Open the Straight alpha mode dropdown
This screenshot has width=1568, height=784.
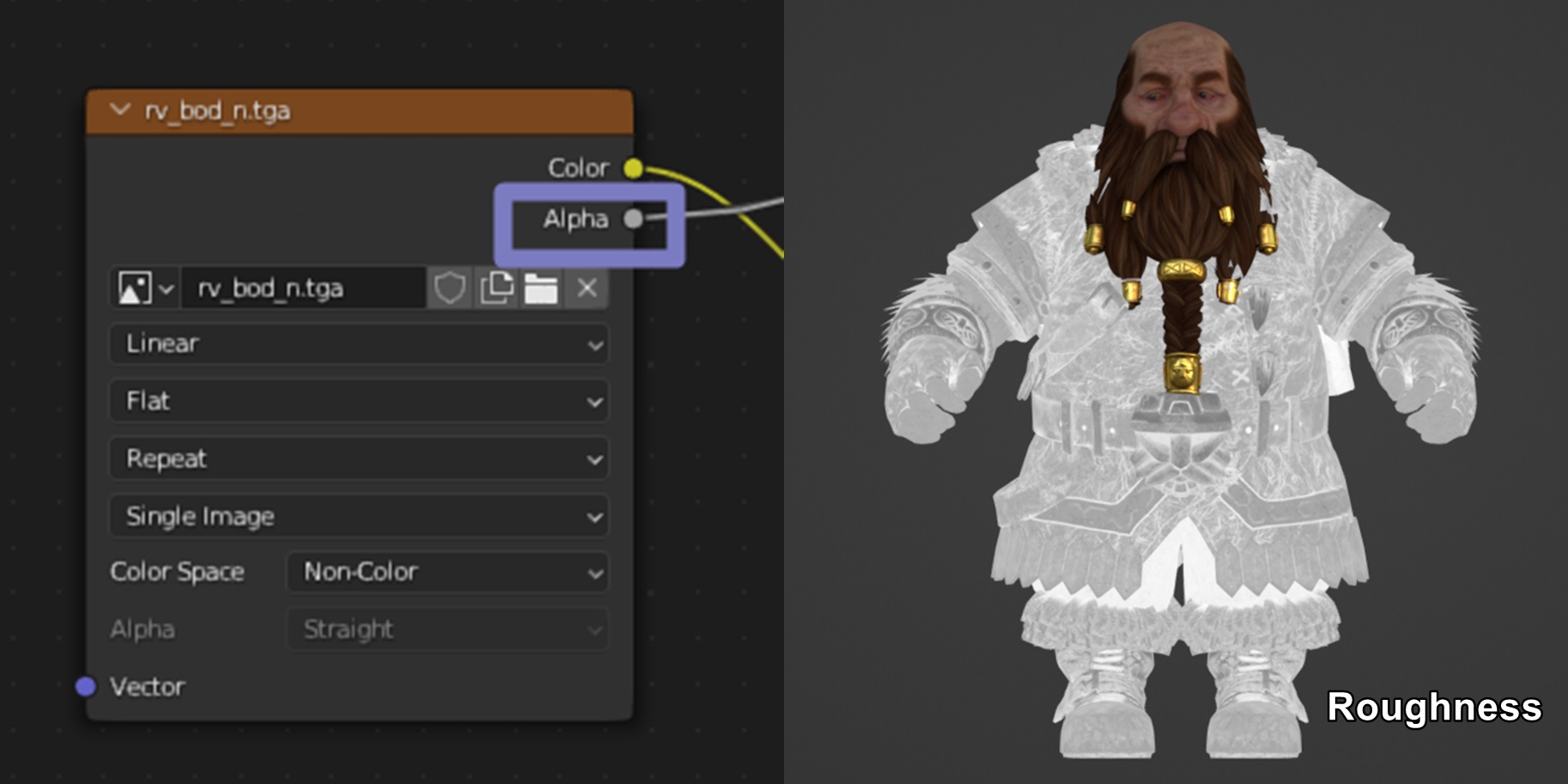click(447, 630)
